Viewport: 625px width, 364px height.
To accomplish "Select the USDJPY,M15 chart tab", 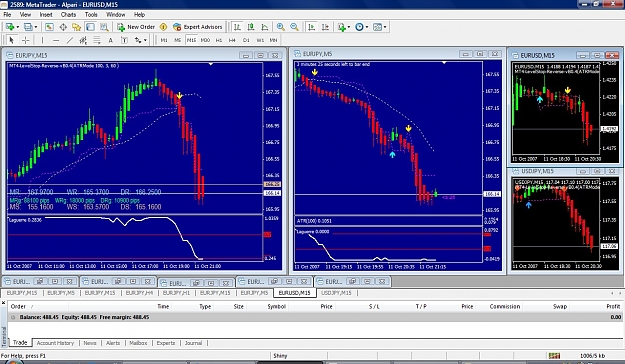I will (x=336, y=293).
